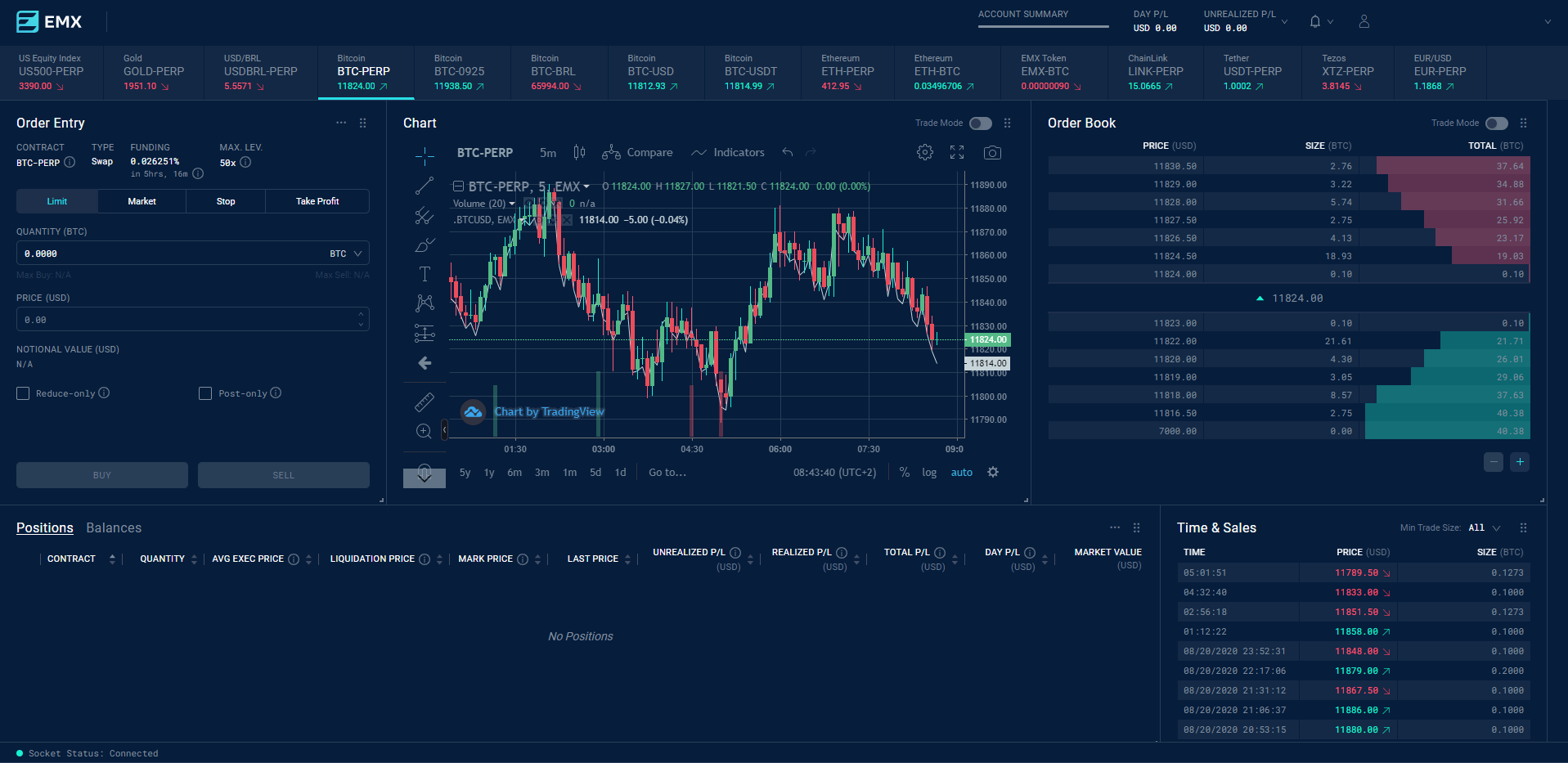Image resolution: width=1568 pixels, height=763 pixels.
Task: Select the zoom in tool
Action: [x=425, y=431]
